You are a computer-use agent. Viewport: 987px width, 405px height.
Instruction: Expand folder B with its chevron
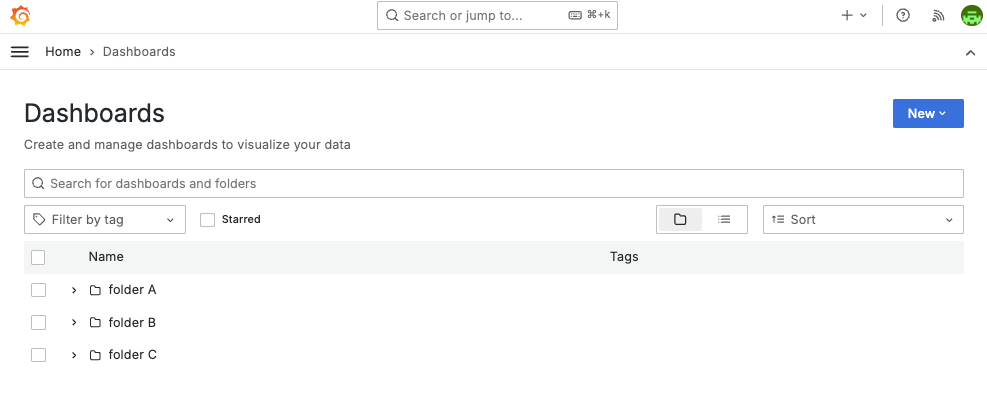coord(74,323)
